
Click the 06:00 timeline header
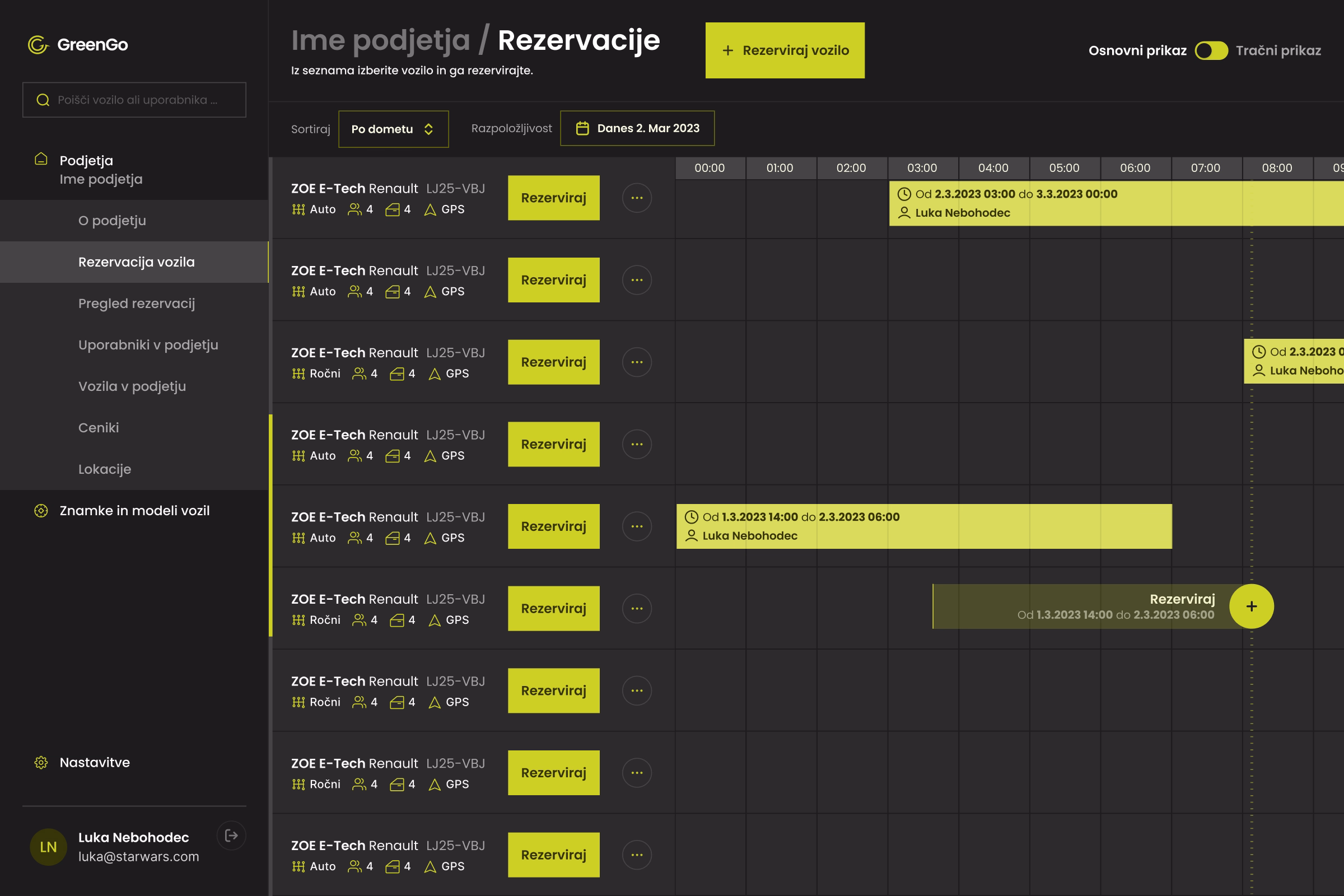tap(1135, 168)
